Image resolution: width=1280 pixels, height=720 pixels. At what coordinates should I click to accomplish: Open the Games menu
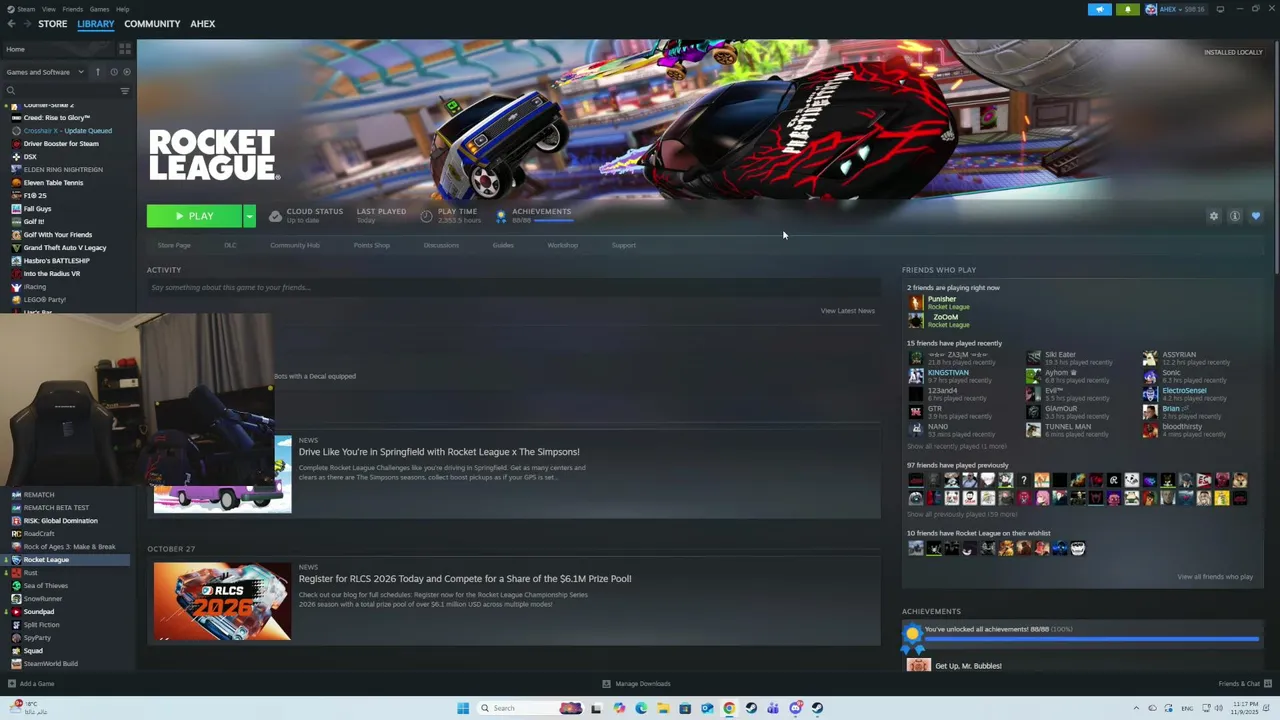pos(99,9)
